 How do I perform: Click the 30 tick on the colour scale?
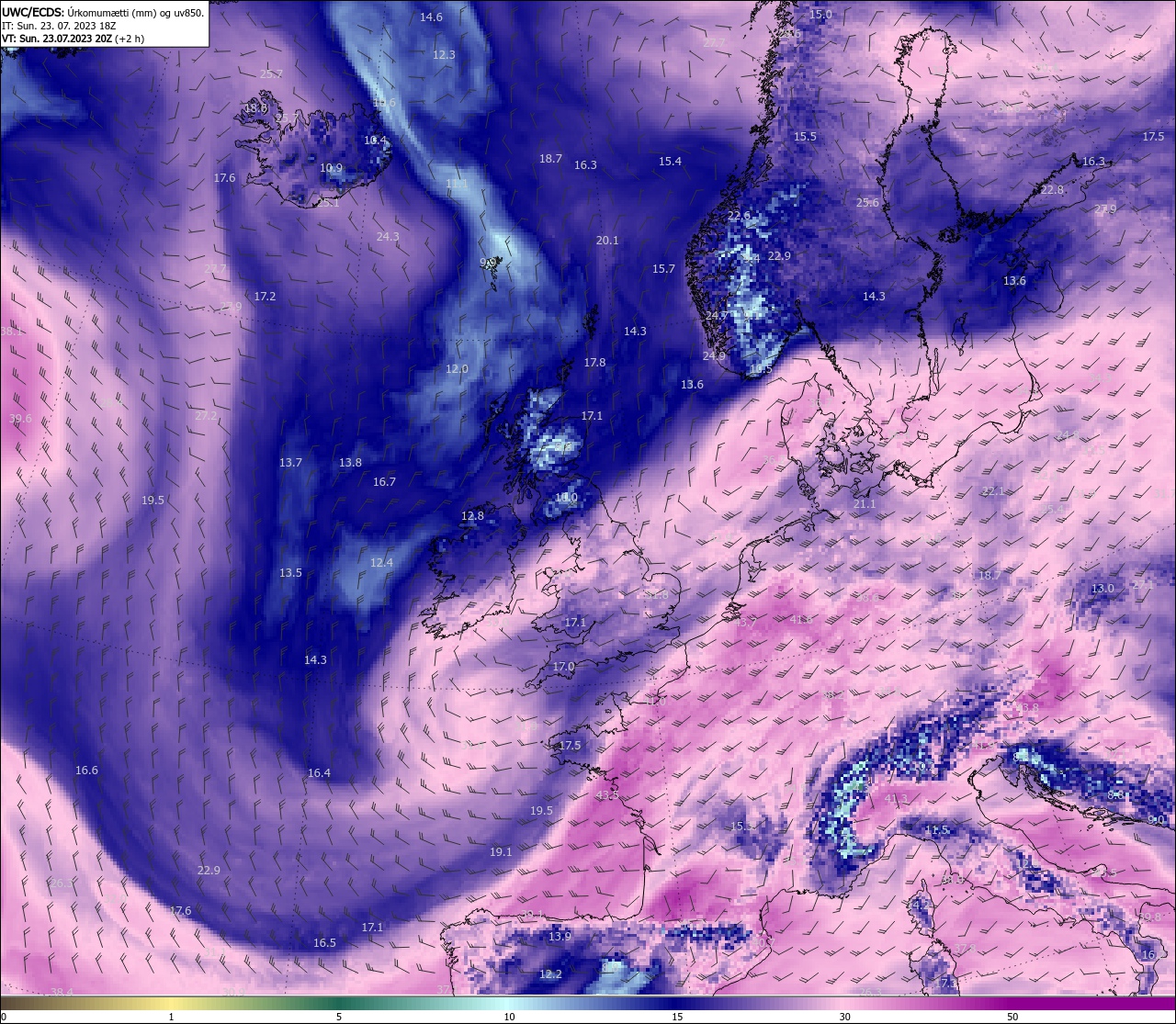click(x=844, y=1017)
